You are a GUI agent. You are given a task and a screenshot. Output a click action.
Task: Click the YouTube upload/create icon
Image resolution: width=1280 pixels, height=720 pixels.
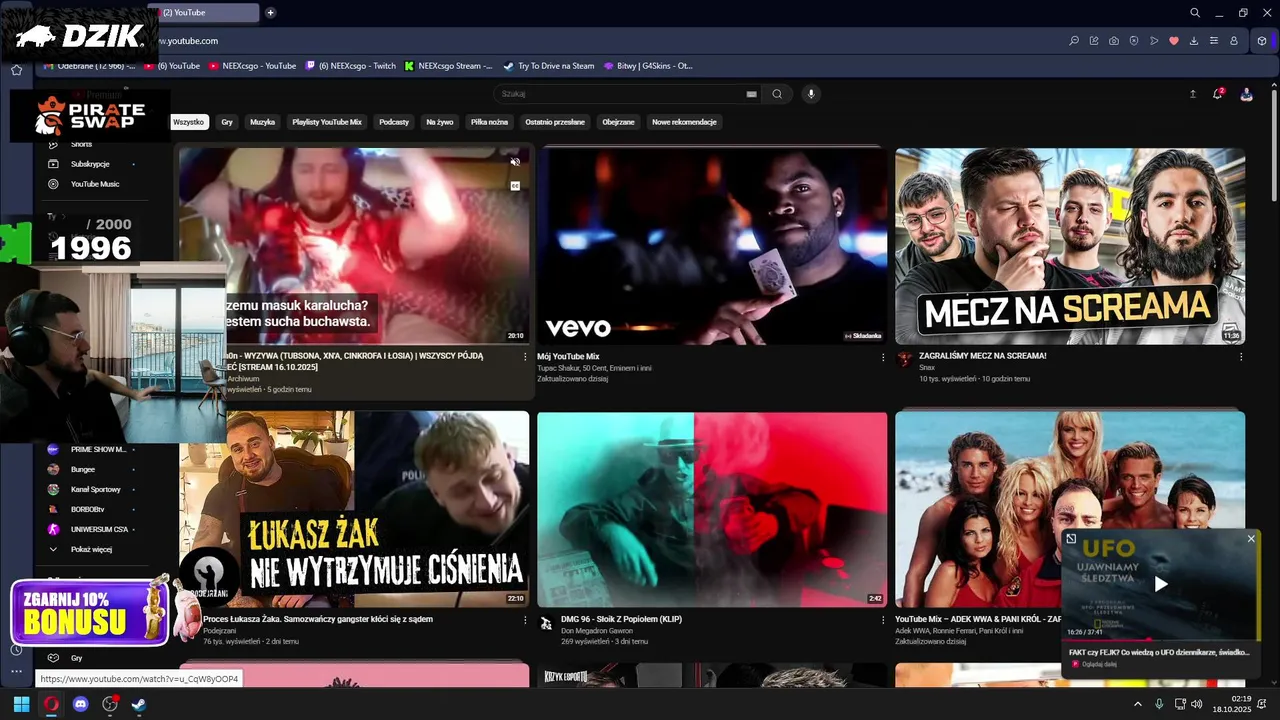point(1192,94)
